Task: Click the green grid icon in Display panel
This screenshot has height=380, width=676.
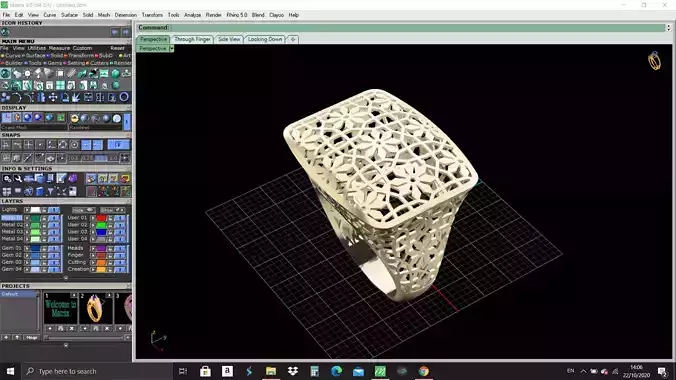Action: point(61,118)
